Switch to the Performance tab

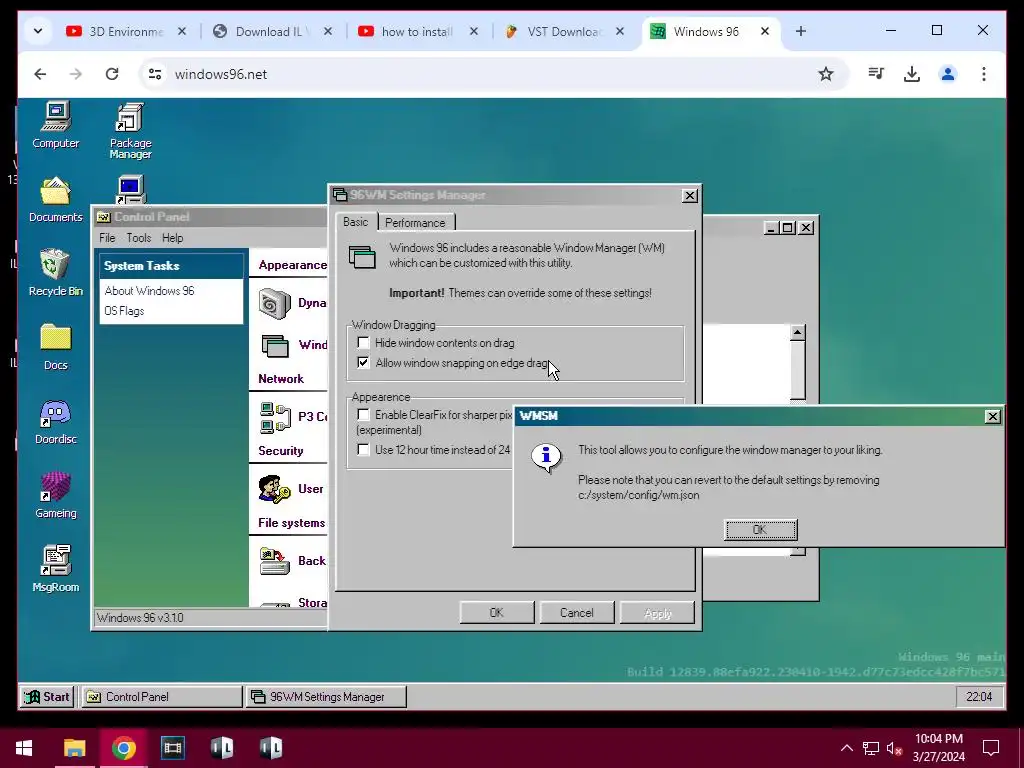tap(415, 223)
